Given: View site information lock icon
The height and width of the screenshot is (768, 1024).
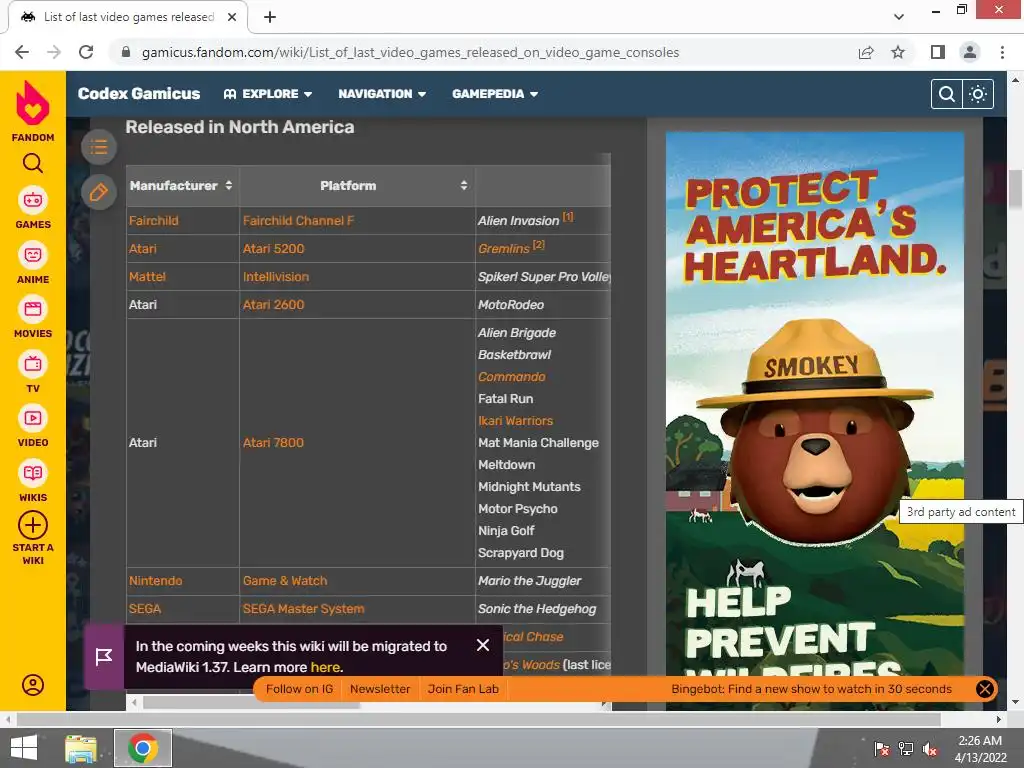Looking at the screenshot, I should (x=126, y=52).
